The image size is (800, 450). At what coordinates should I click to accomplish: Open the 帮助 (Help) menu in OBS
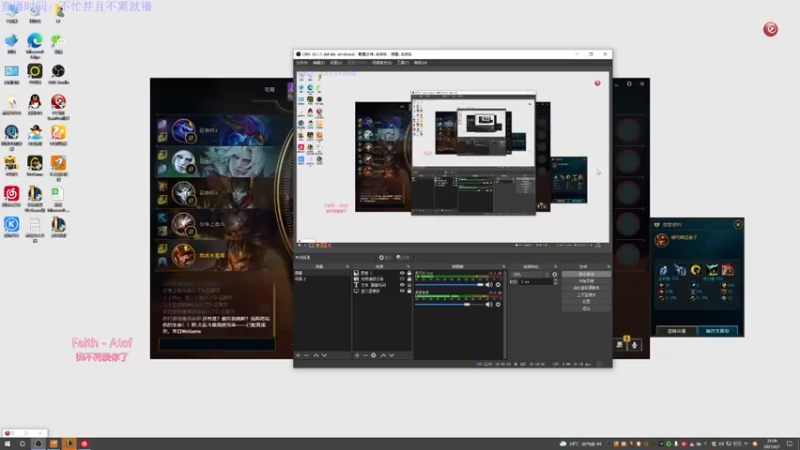420,63
